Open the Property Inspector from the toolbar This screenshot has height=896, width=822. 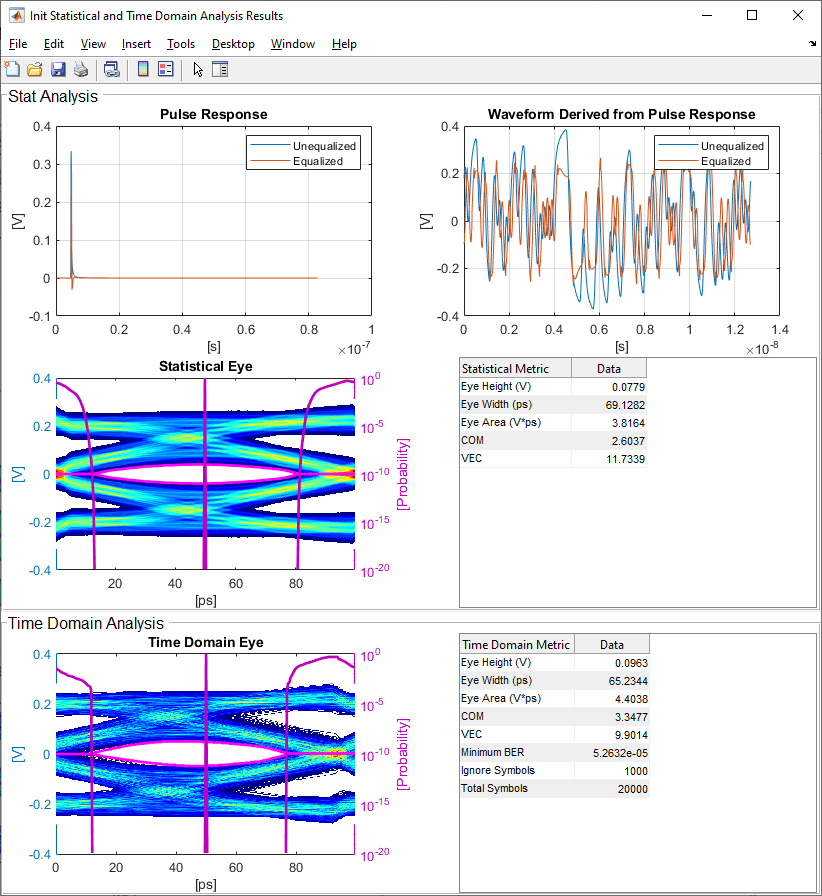click(x=220, y=69)
